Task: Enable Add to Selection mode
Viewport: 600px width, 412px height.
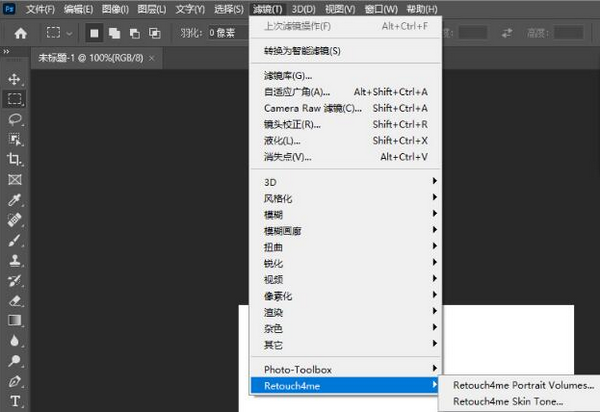Action: point(112,33)
